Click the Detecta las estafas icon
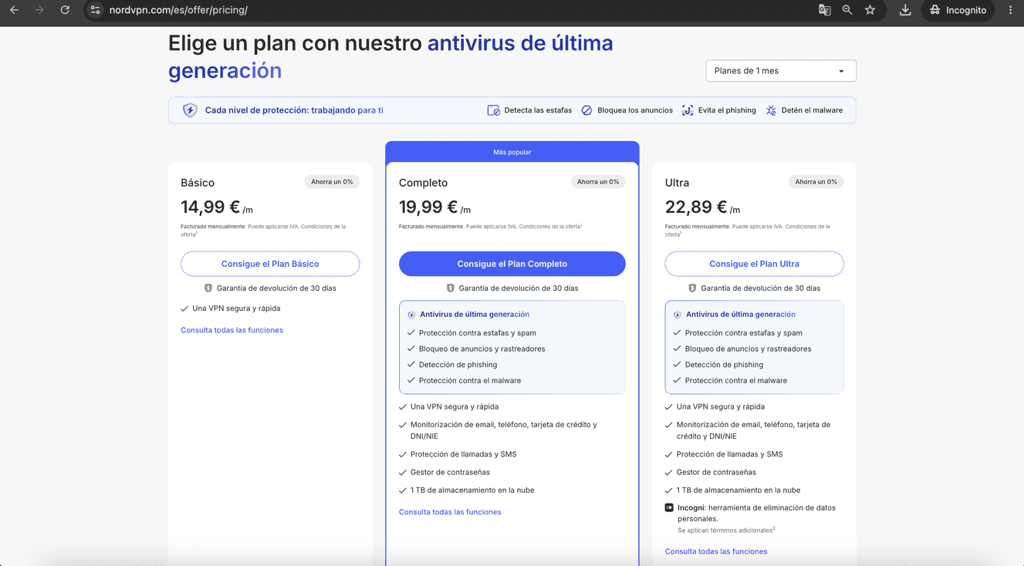 pyautogui.click(x=493, y=110)
